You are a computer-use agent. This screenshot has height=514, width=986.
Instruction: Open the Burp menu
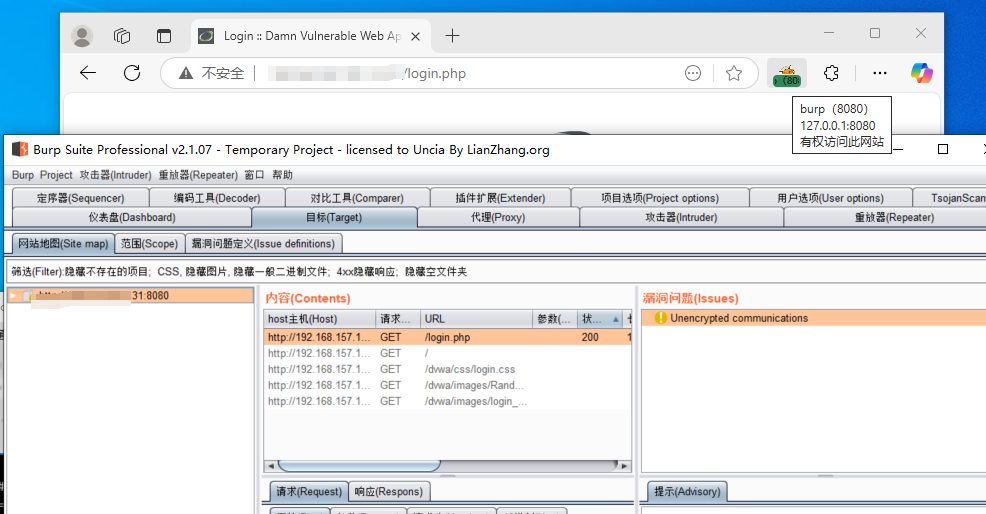point(23,175)
